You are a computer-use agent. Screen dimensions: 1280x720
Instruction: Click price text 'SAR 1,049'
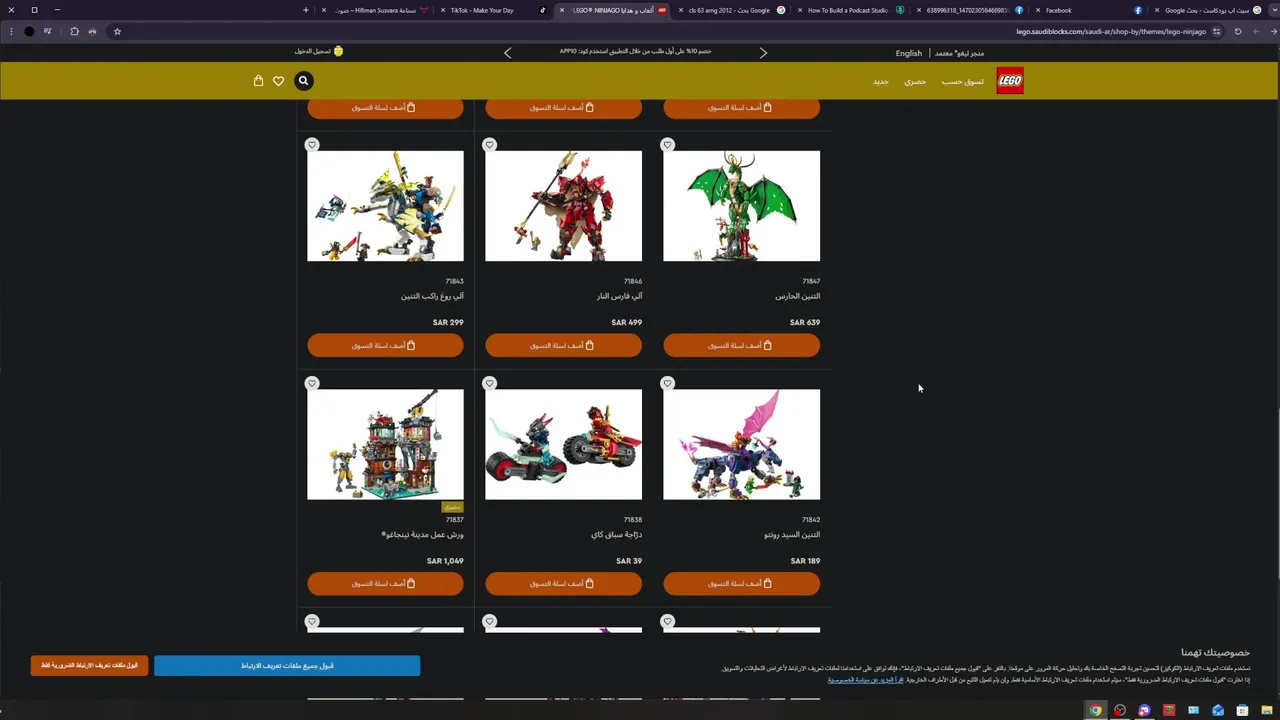[x=445, y=561]
